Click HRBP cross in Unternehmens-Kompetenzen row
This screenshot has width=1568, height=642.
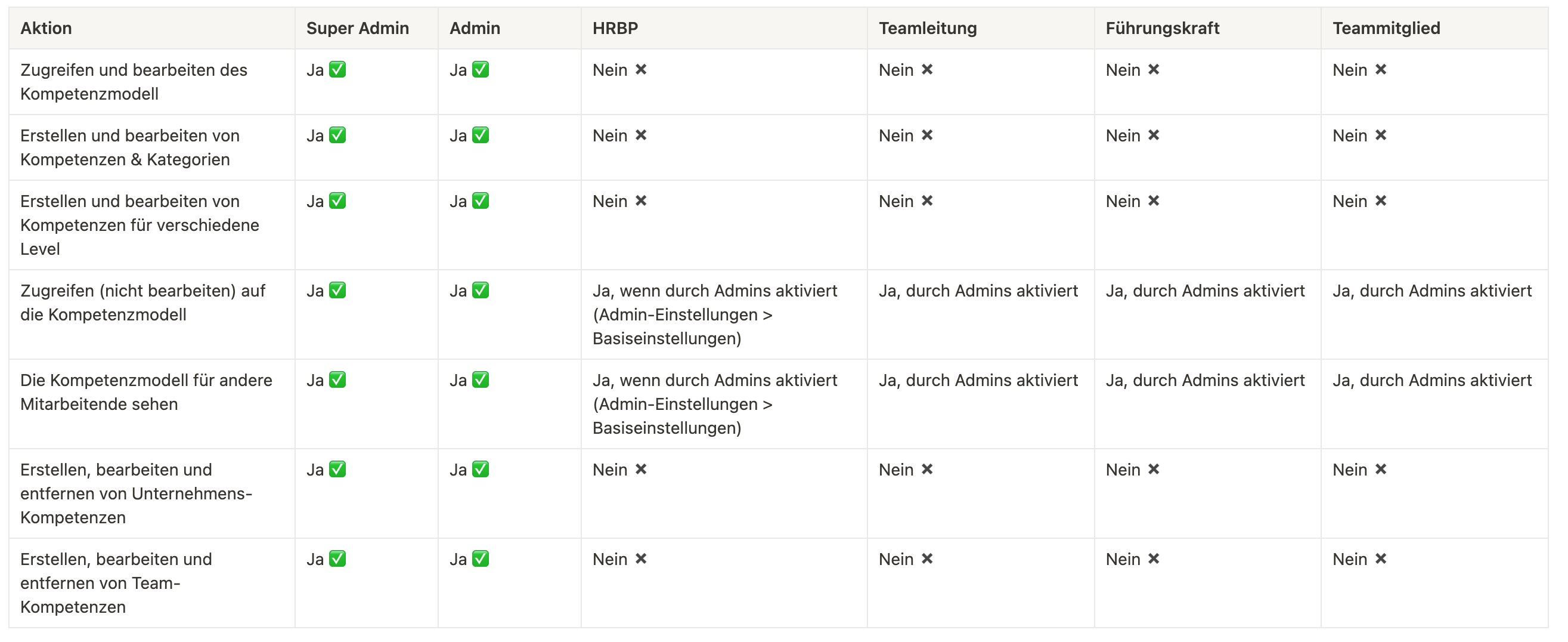pos(641,470)
